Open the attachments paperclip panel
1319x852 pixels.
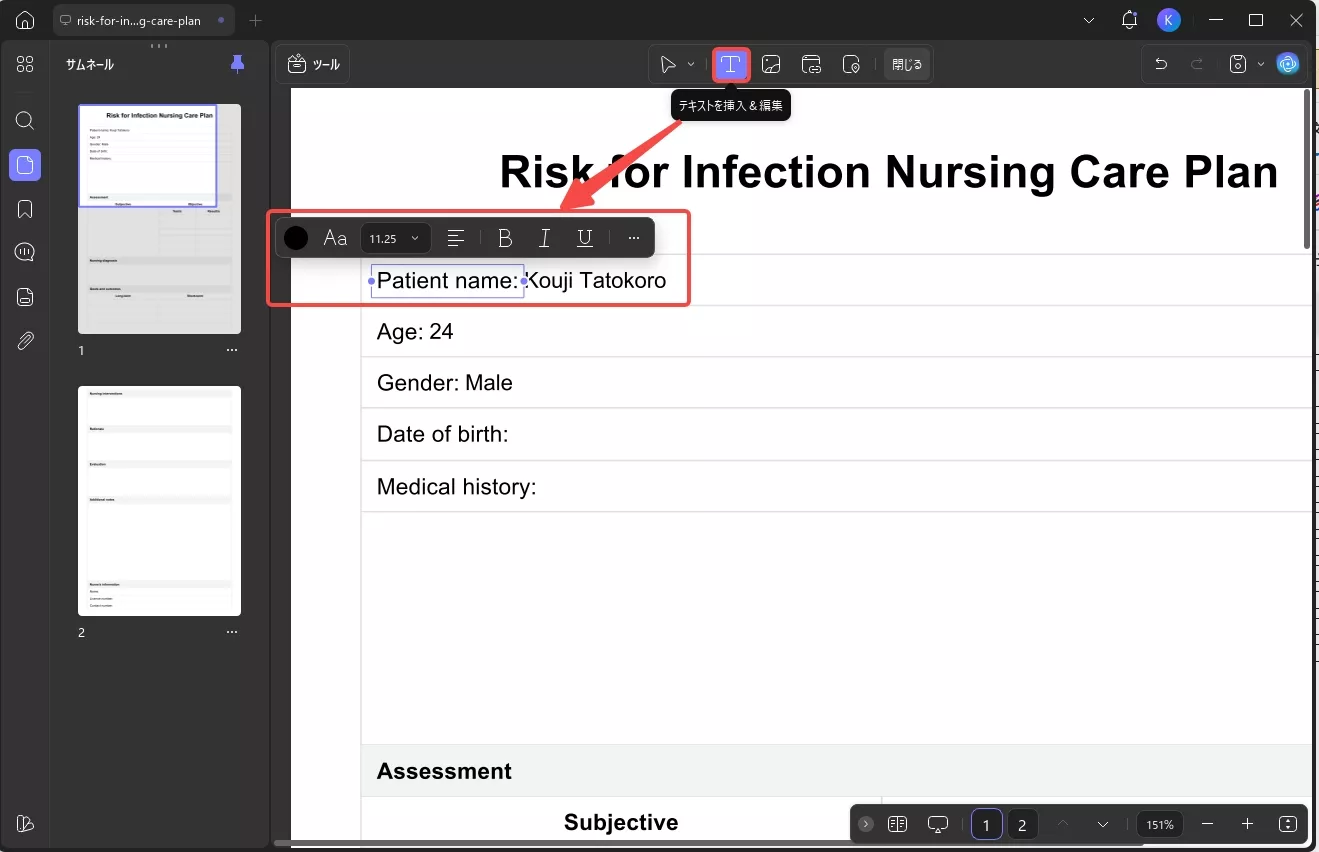click(x=25, y=341)
